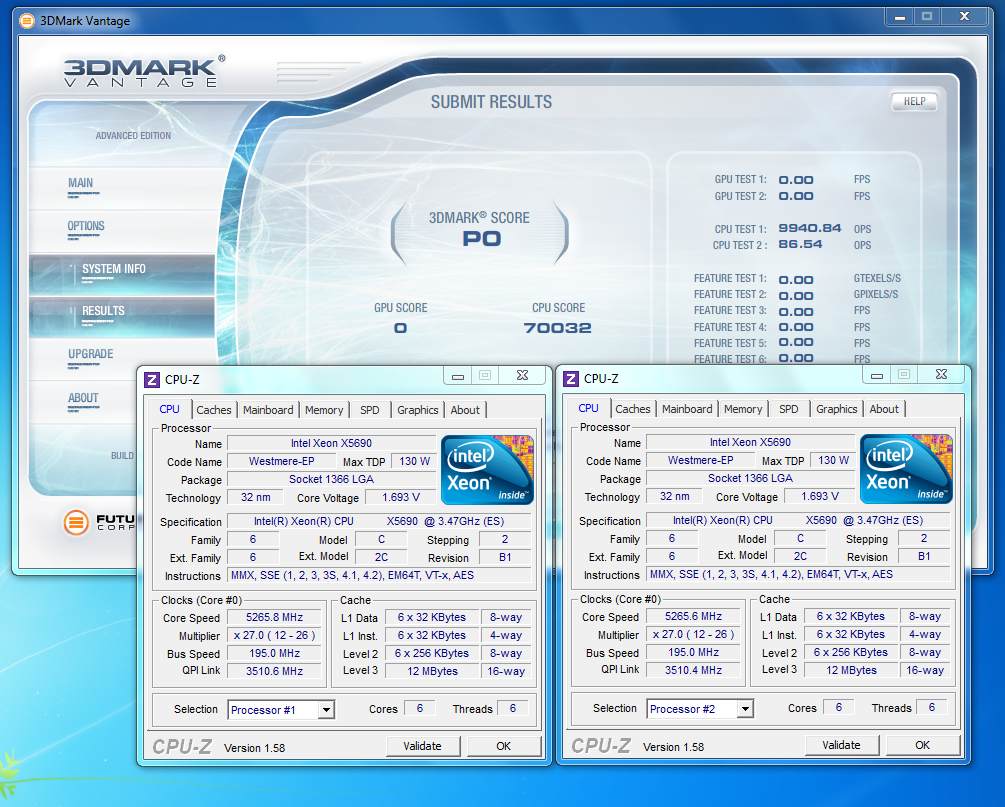Click the 3DMark Vantage title bar icon
Image resolution: width=1005 pixels, height=807 pixels.
coord(27,21)
